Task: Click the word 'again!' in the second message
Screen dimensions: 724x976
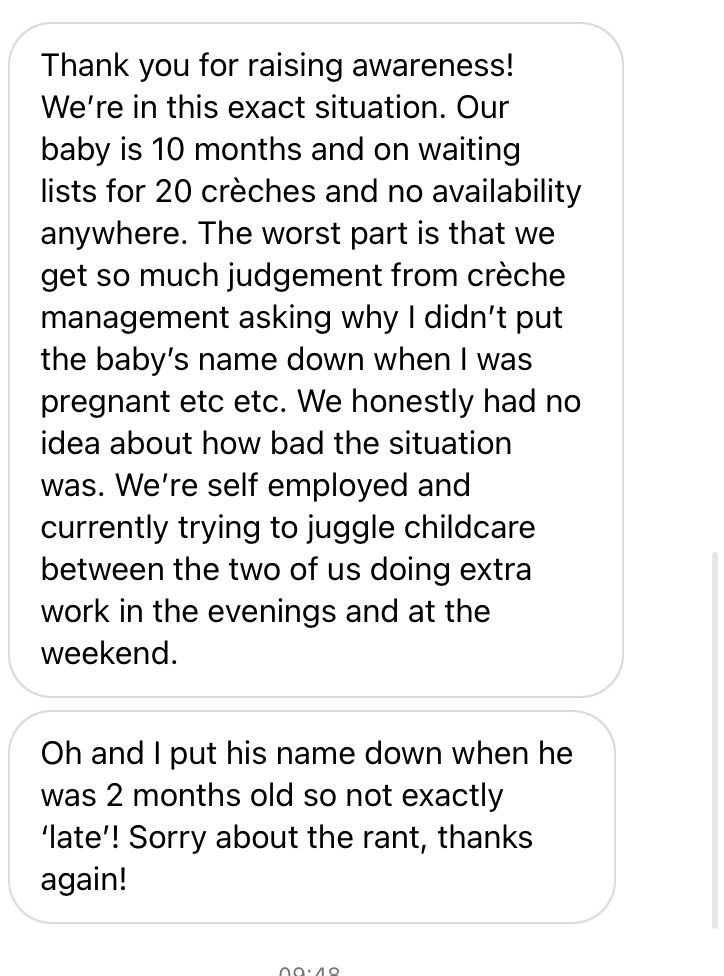Action: (84, 880)
